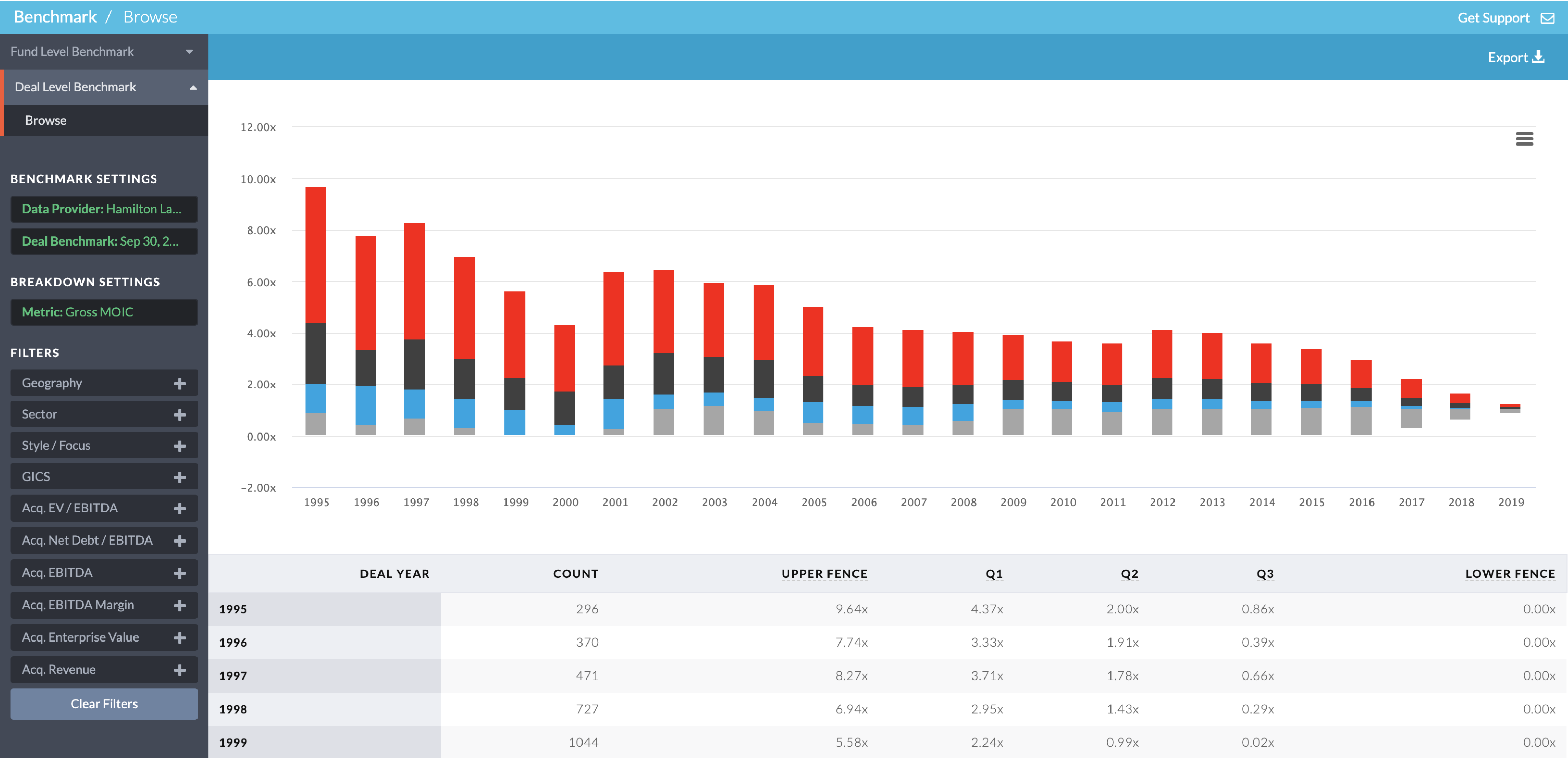Click the Clear Filters button
Screen dimensions: 1568x758
104,704
